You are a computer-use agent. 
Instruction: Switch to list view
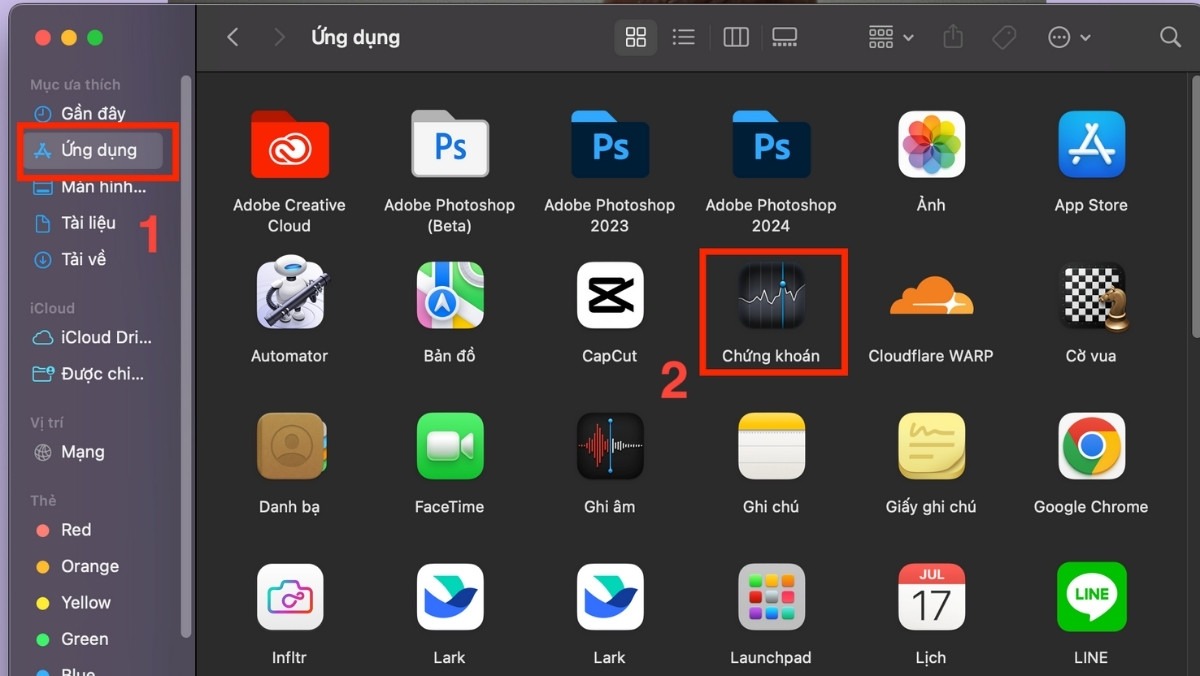[684, 37]
